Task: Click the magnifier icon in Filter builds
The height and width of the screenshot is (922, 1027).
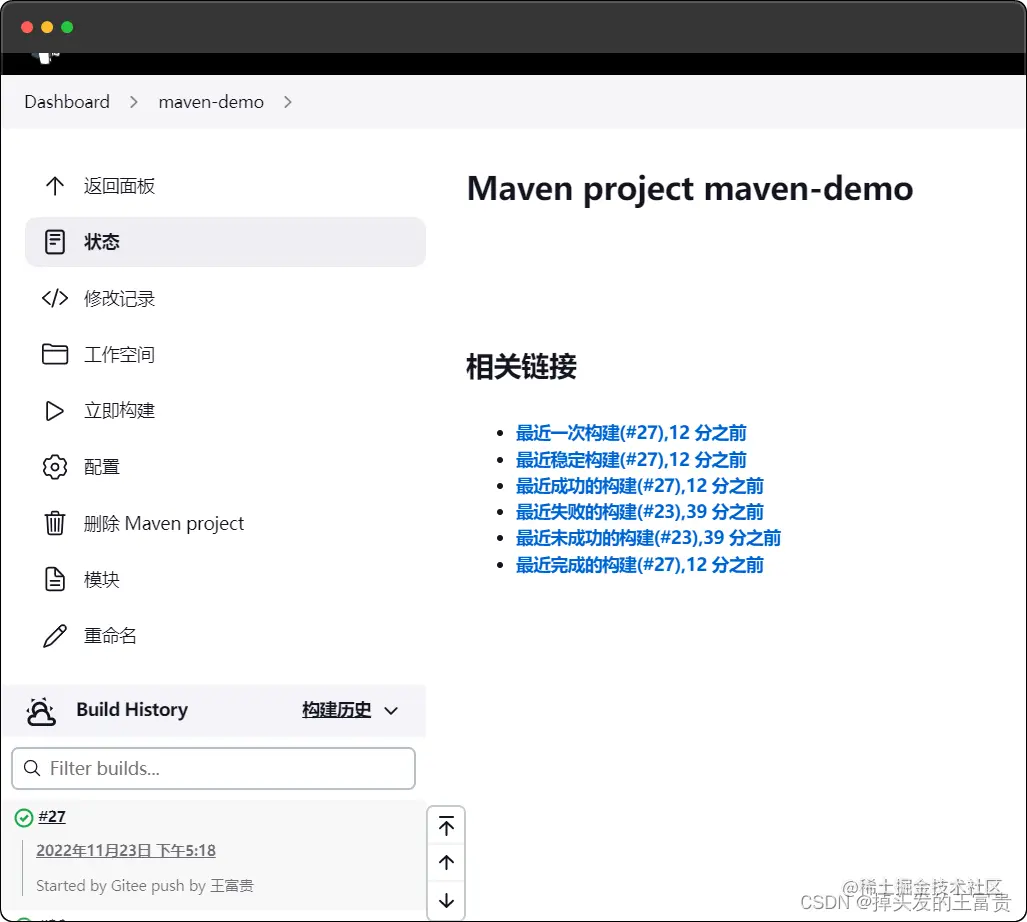Action: (x=32, y=768)
